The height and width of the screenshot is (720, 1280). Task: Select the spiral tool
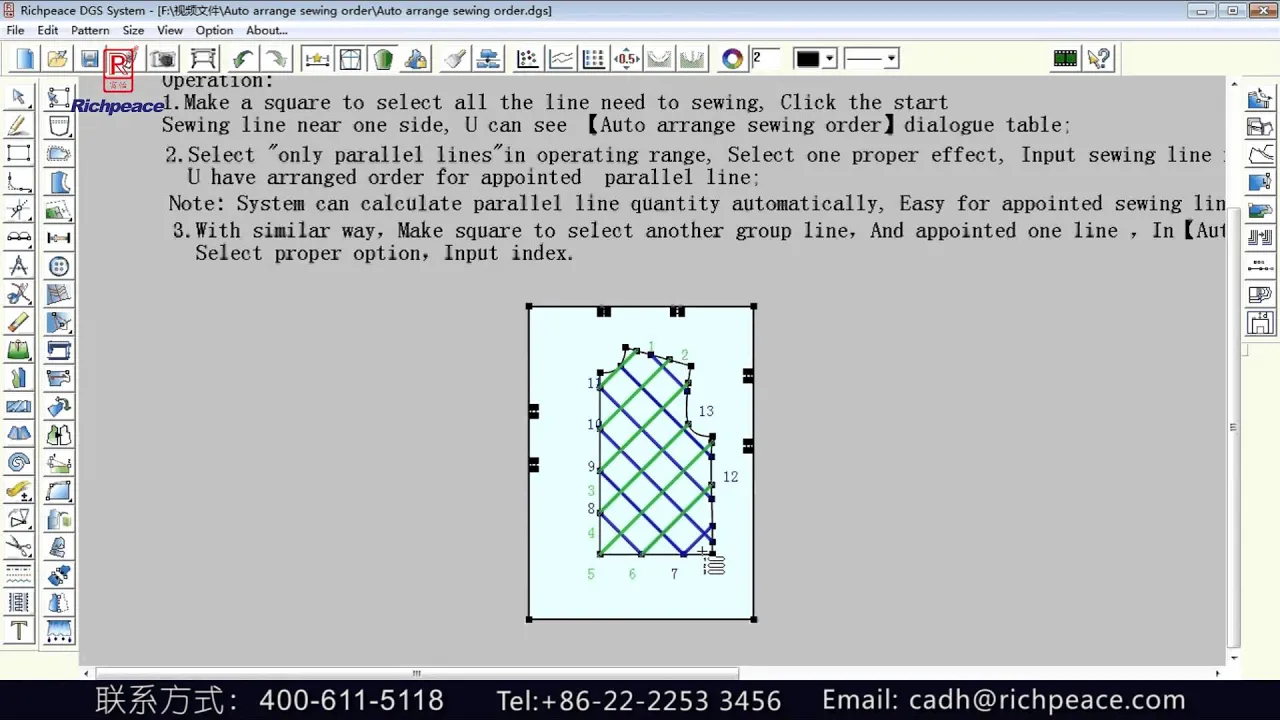19,462
